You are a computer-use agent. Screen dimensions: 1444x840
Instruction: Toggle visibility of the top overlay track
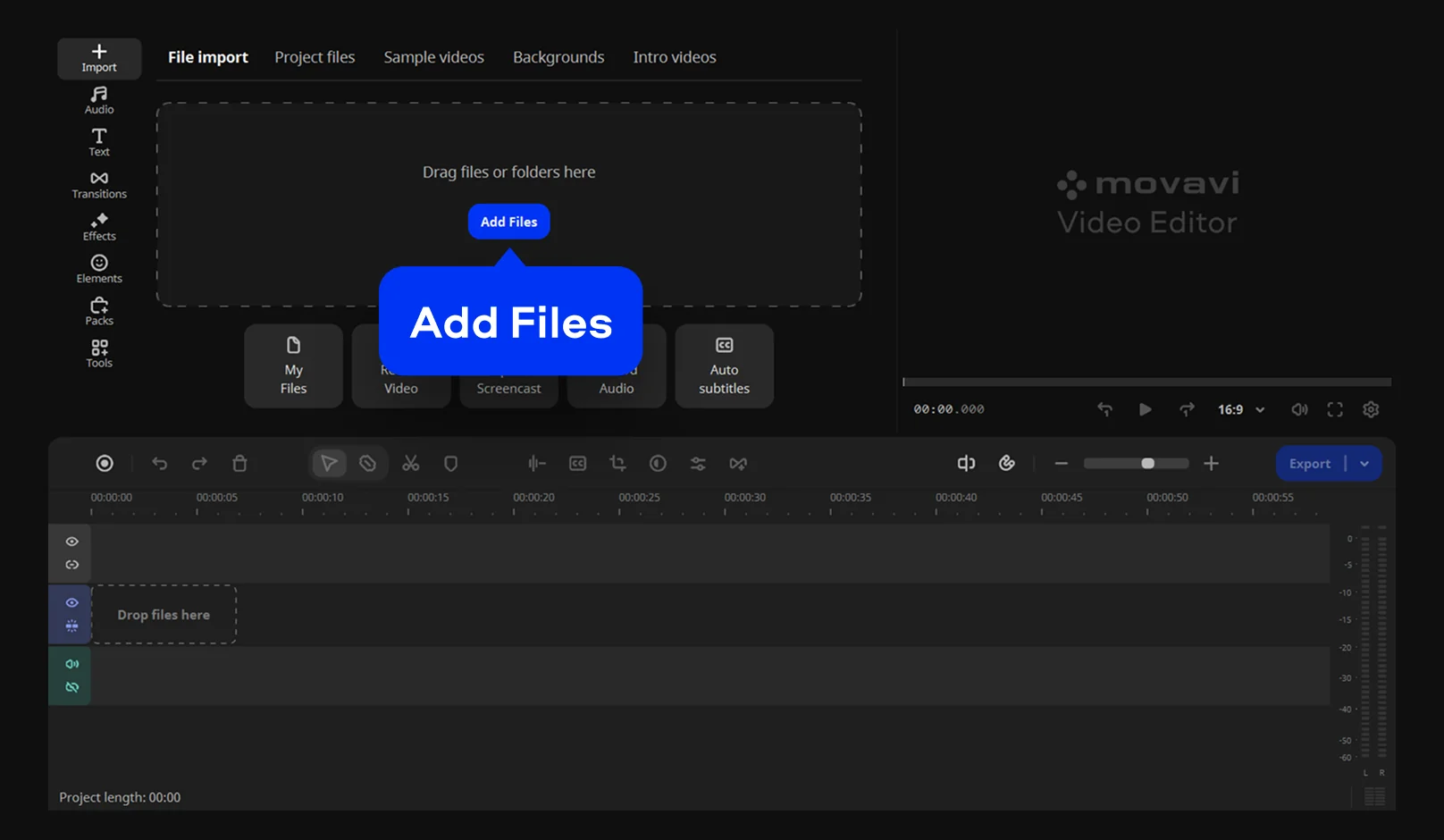[72, 542]
